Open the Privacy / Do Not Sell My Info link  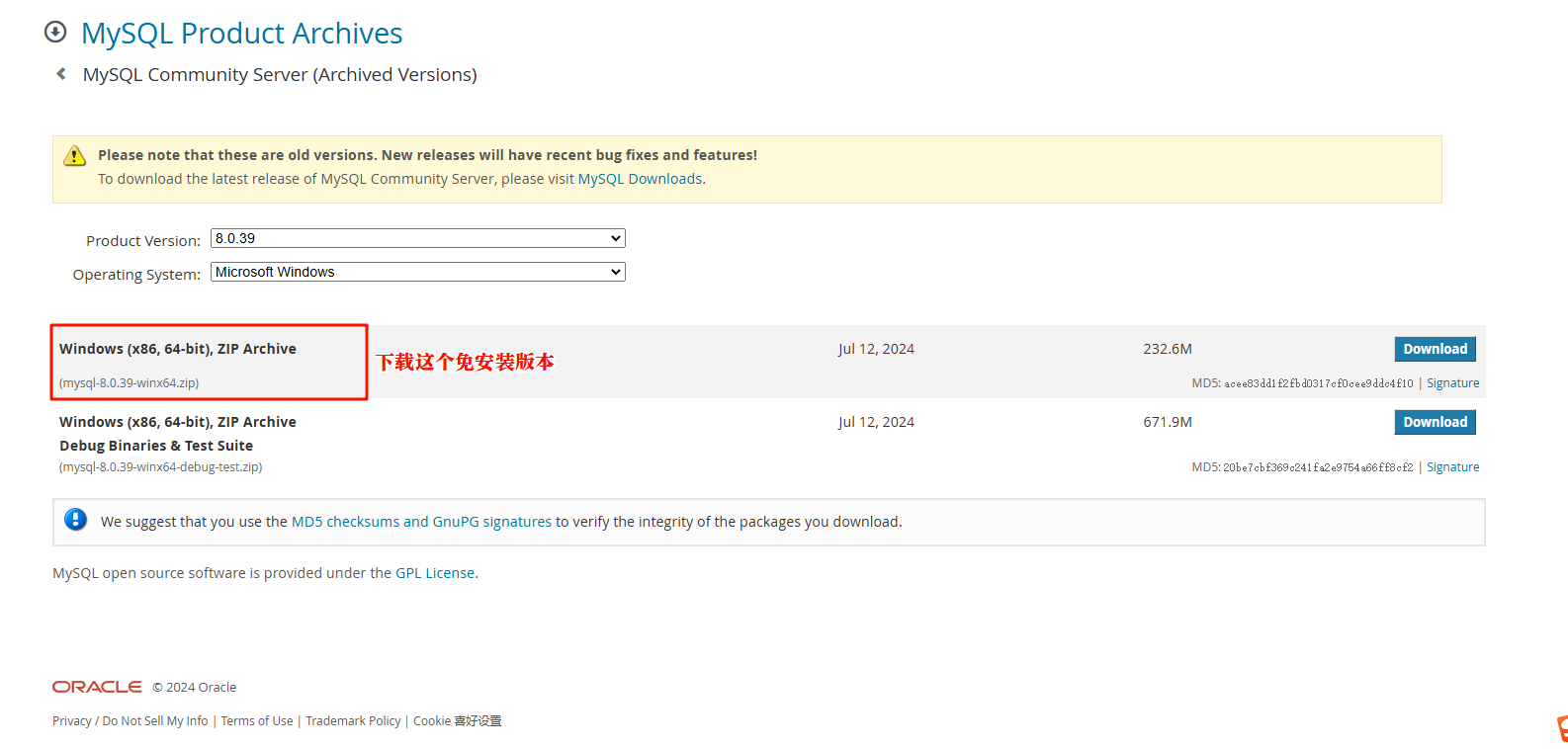[131, 721]
